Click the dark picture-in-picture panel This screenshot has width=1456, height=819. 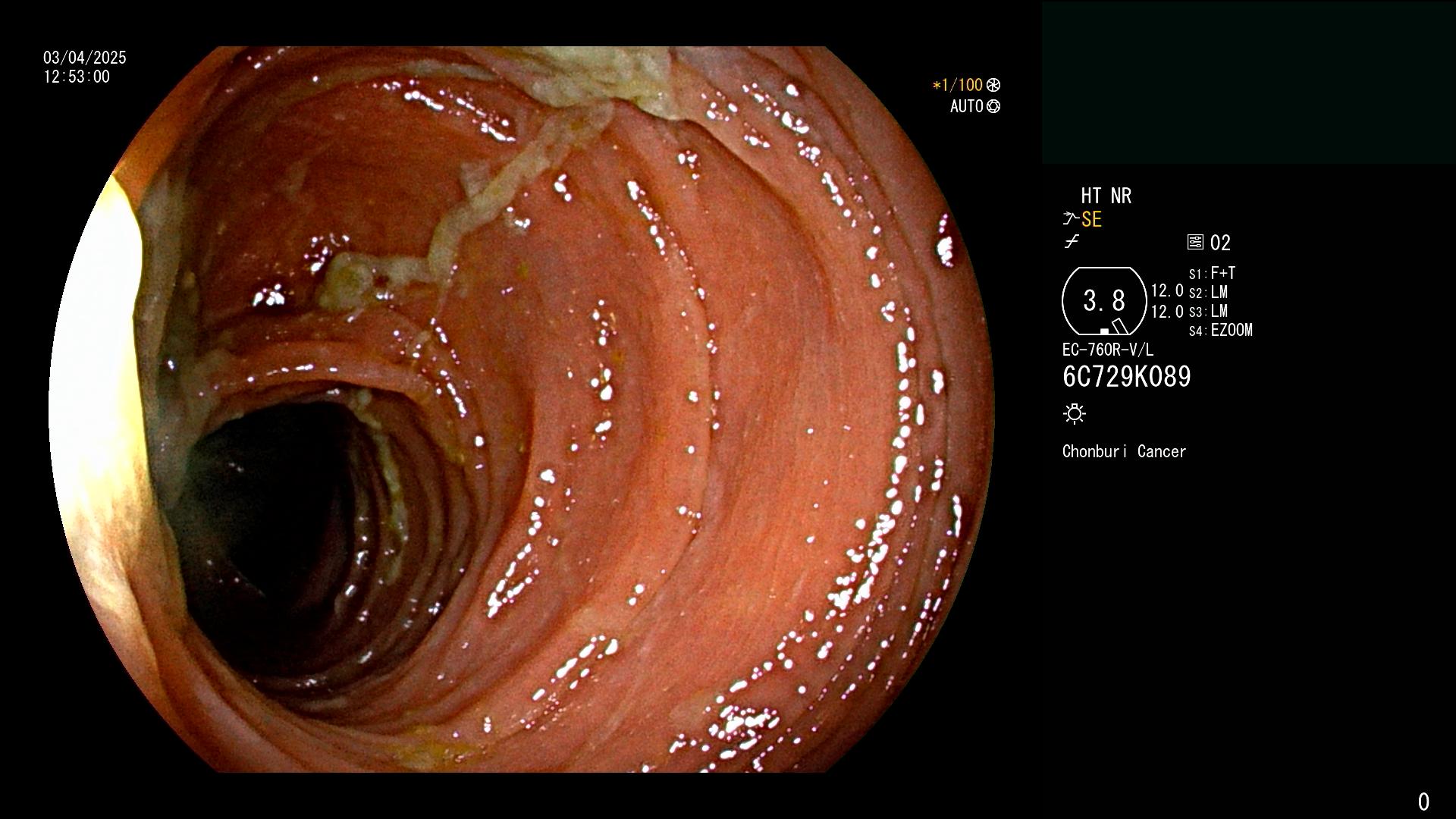(1249, 83)
